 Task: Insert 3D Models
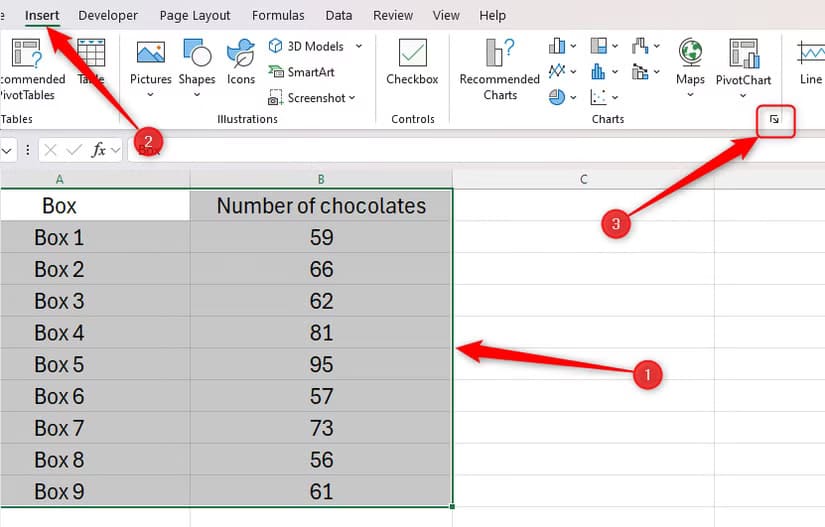click(x=306, y=46)
